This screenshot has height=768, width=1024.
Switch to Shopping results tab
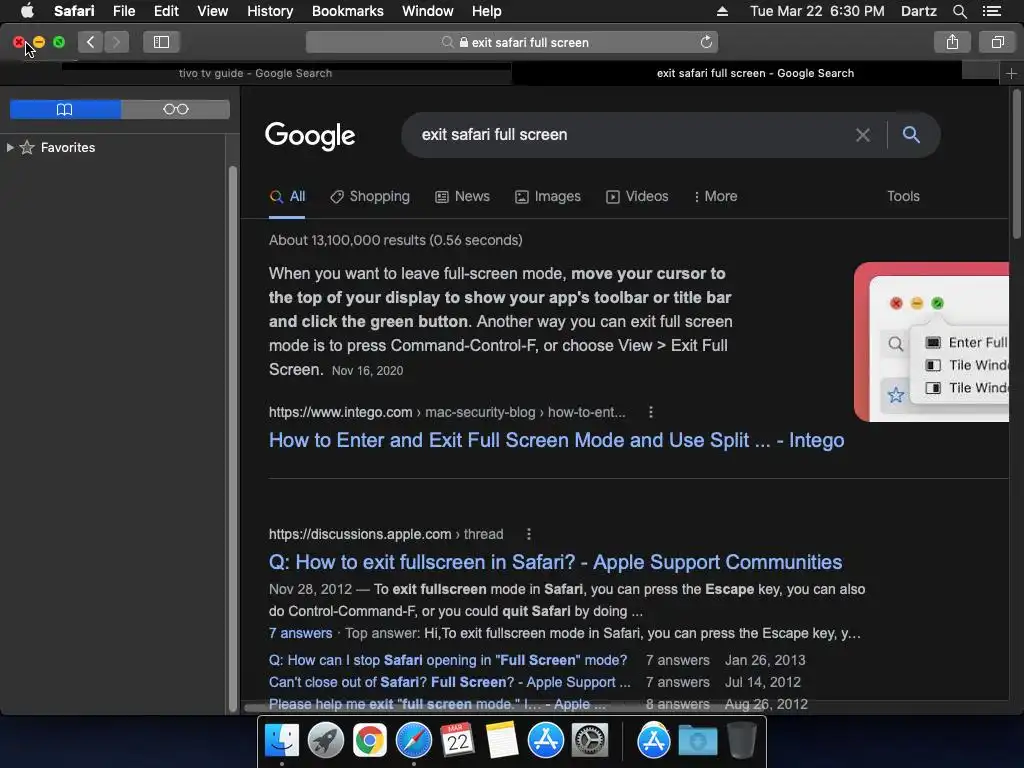(x=370, y=197)
